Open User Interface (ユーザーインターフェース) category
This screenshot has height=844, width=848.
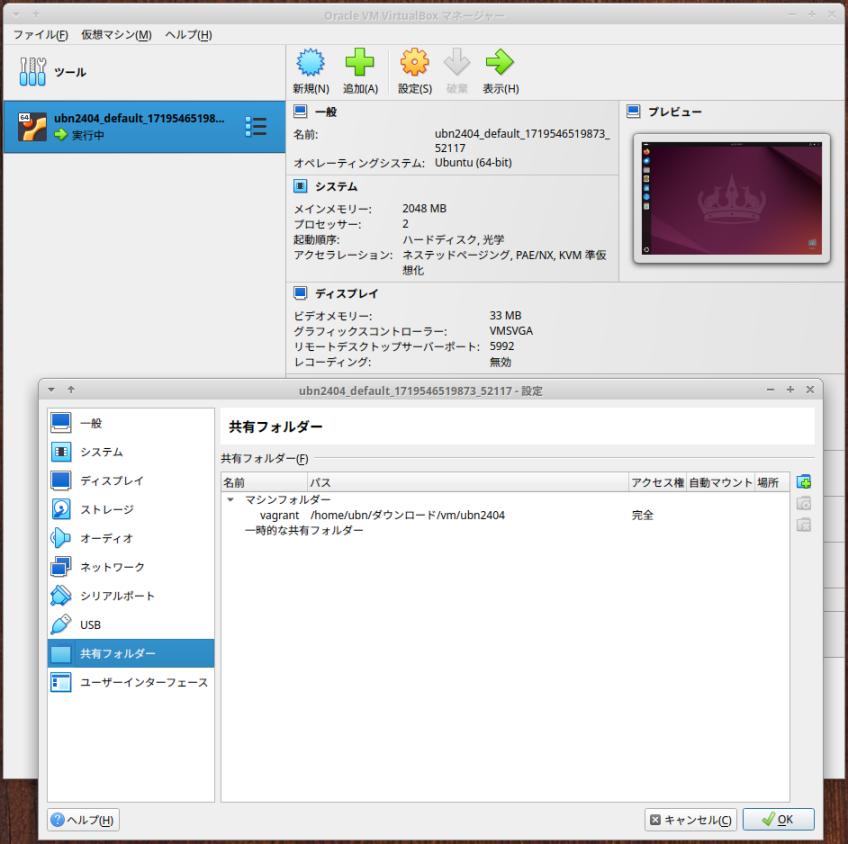click(131, 682)
